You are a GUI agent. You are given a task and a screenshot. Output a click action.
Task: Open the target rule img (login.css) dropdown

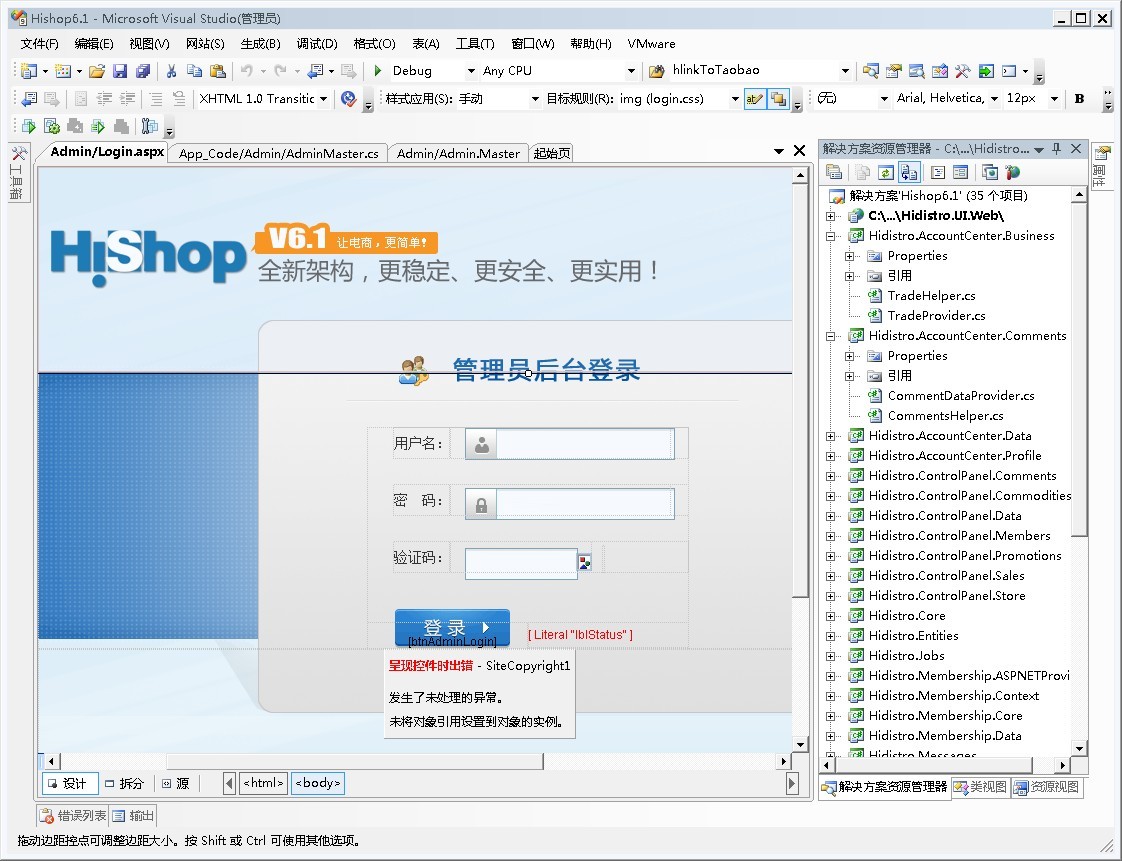point(735,99)
